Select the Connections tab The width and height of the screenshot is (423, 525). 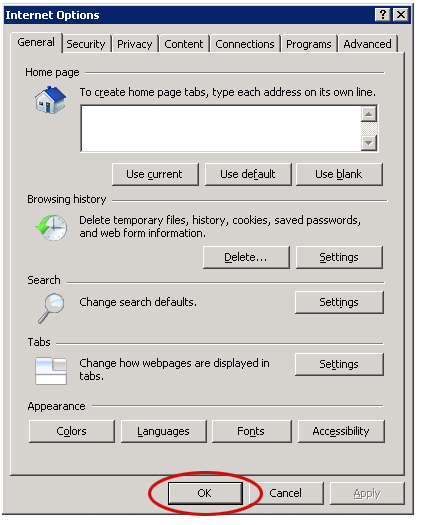[245, 44]
